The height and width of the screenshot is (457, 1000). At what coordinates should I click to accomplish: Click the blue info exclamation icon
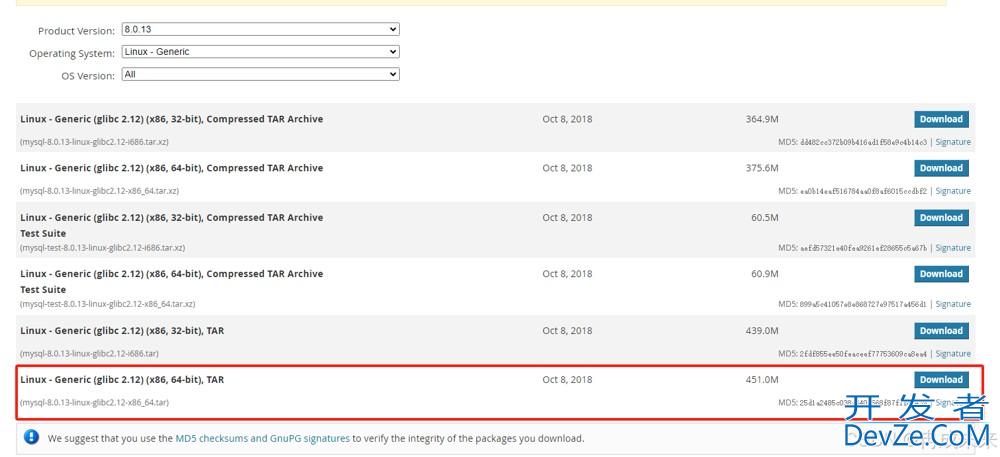point(31,437)
